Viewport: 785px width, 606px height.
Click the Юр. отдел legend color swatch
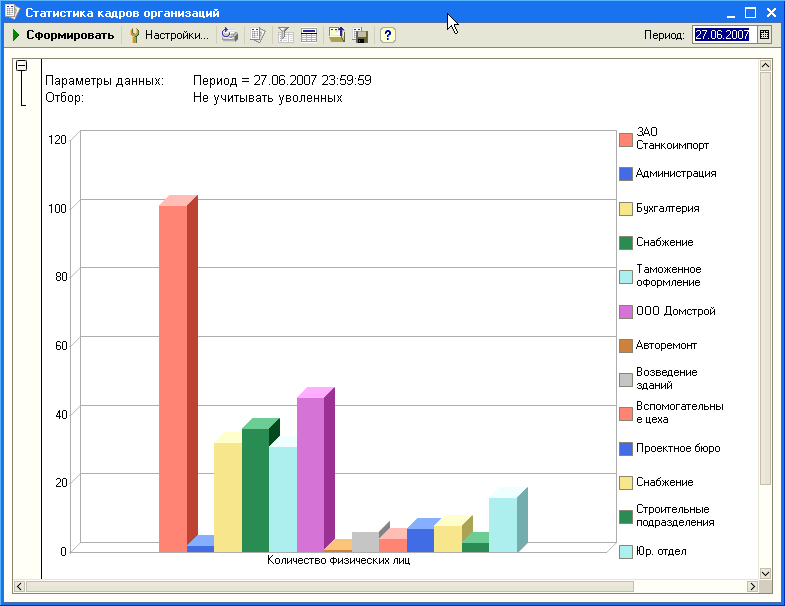click(x=626, y=552)
